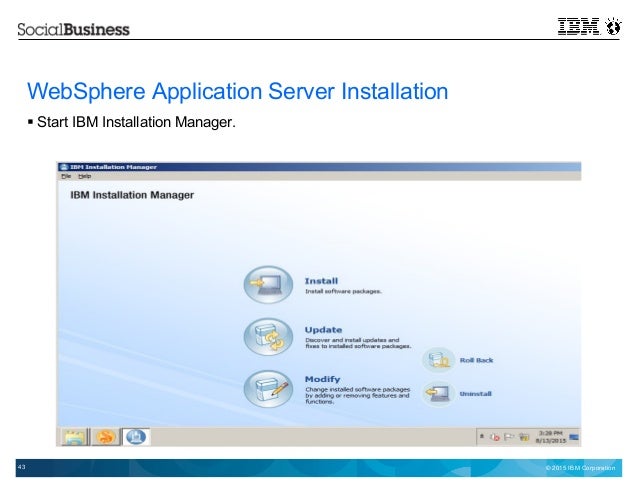Viewport: 638px width, 493px height.
Task: Click the Installation Manager title bar icon
Action: (63, 167)
